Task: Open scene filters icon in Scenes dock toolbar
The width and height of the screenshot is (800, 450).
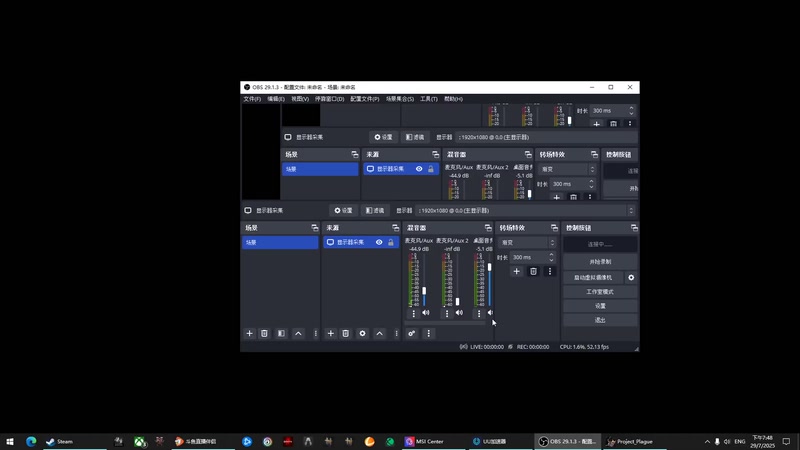Action: [x=281, y=333]
